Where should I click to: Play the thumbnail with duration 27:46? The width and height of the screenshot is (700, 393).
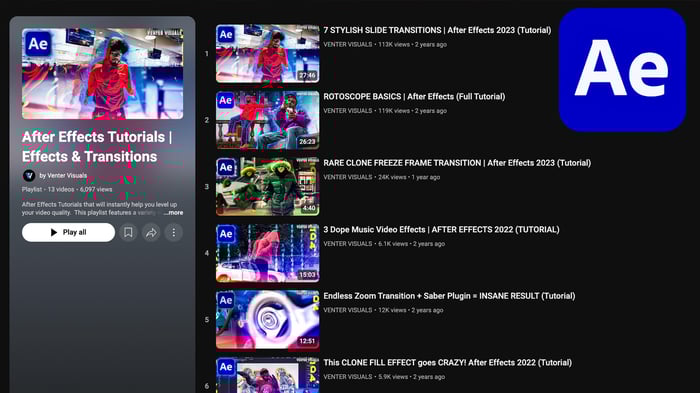(267, 54)
